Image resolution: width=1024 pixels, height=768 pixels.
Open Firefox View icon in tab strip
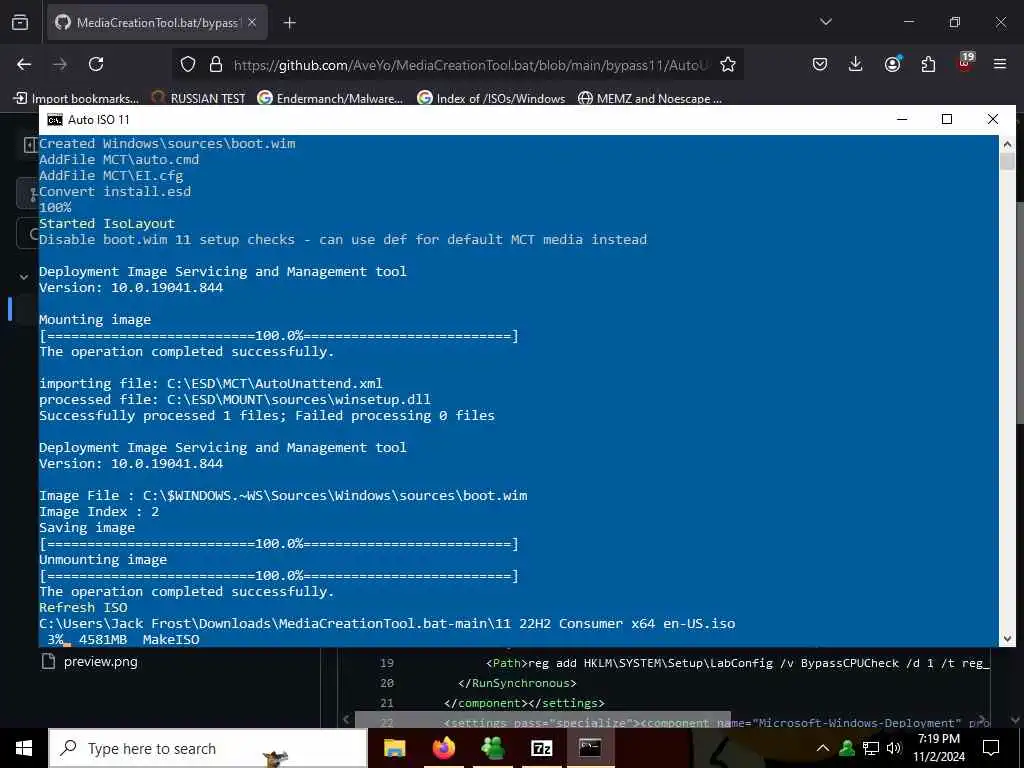tap(20, 22)
